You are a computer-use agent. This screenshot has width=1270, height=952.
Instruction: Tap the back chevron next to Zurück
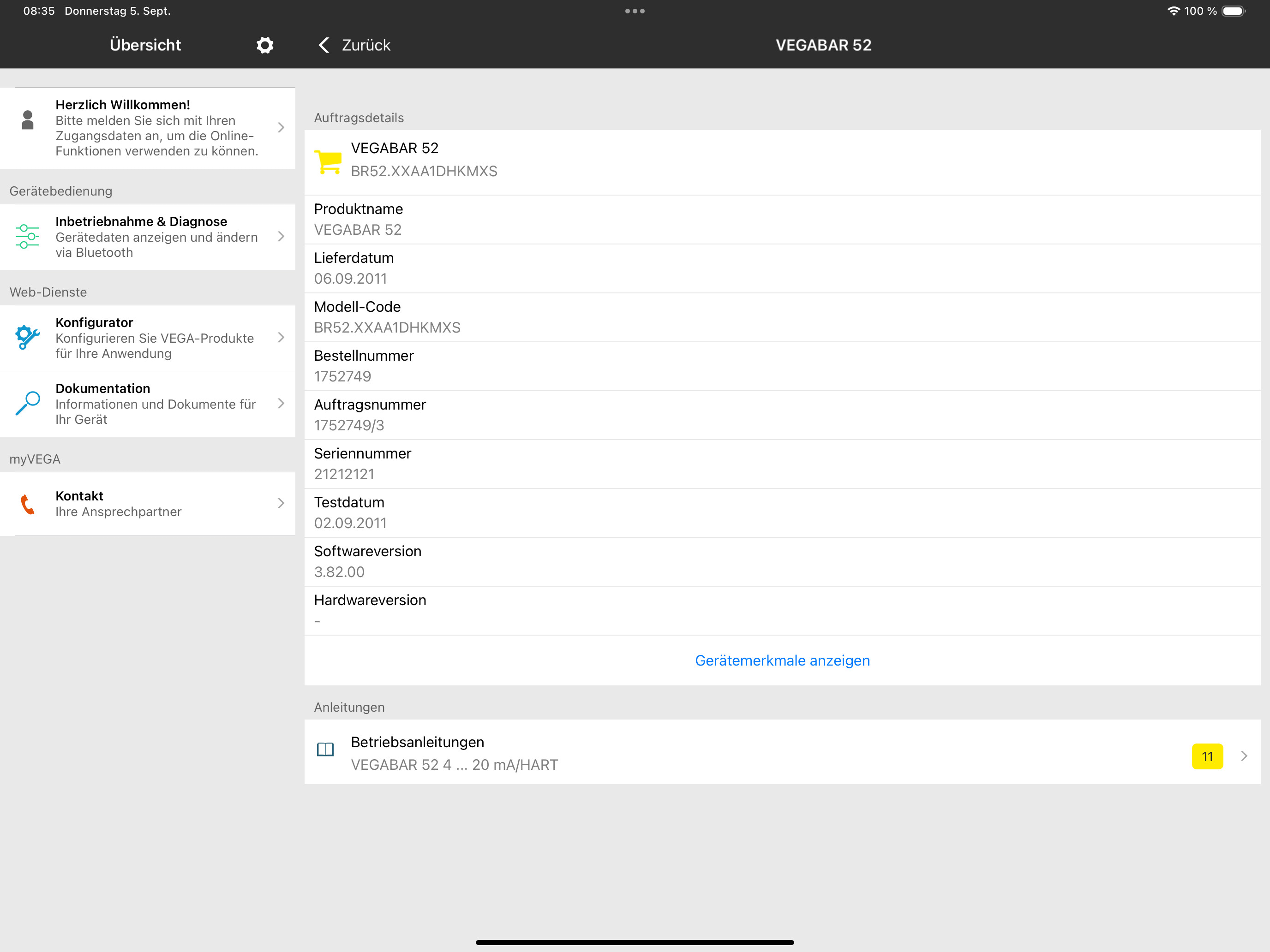click(324, 45)
